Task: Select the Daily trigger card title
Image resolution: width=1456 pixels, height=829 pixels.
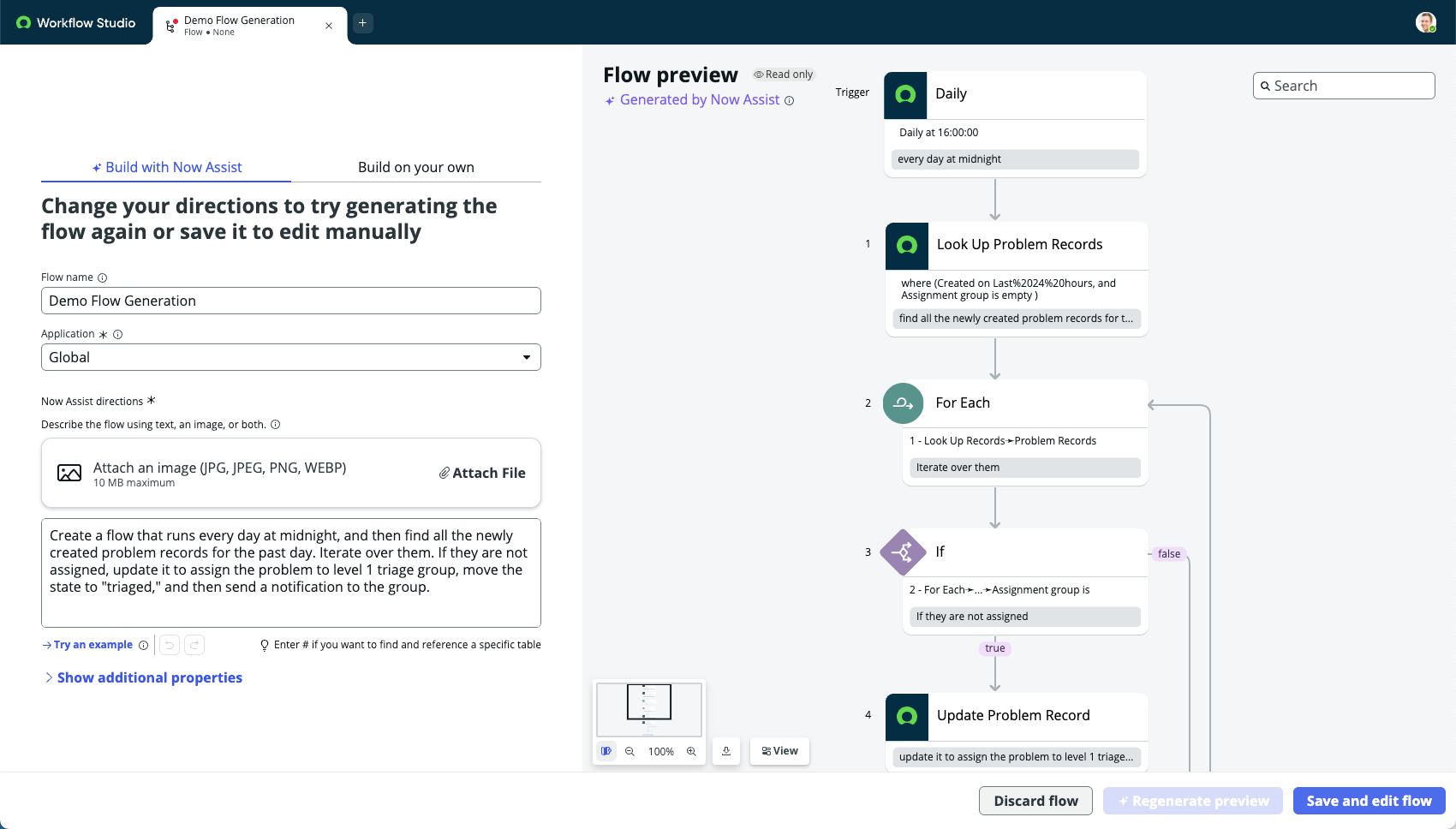Action: (951, 94)
